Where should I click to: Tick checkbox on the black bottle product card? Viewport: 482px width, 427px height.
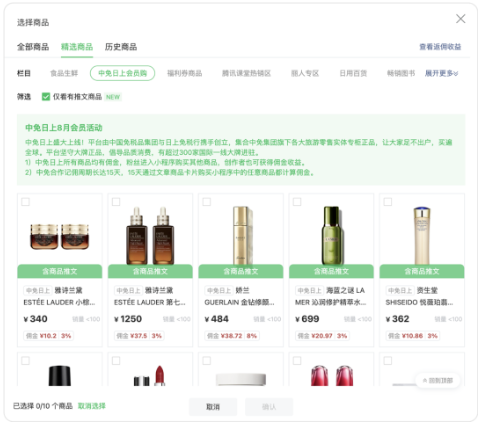(25, 361)
